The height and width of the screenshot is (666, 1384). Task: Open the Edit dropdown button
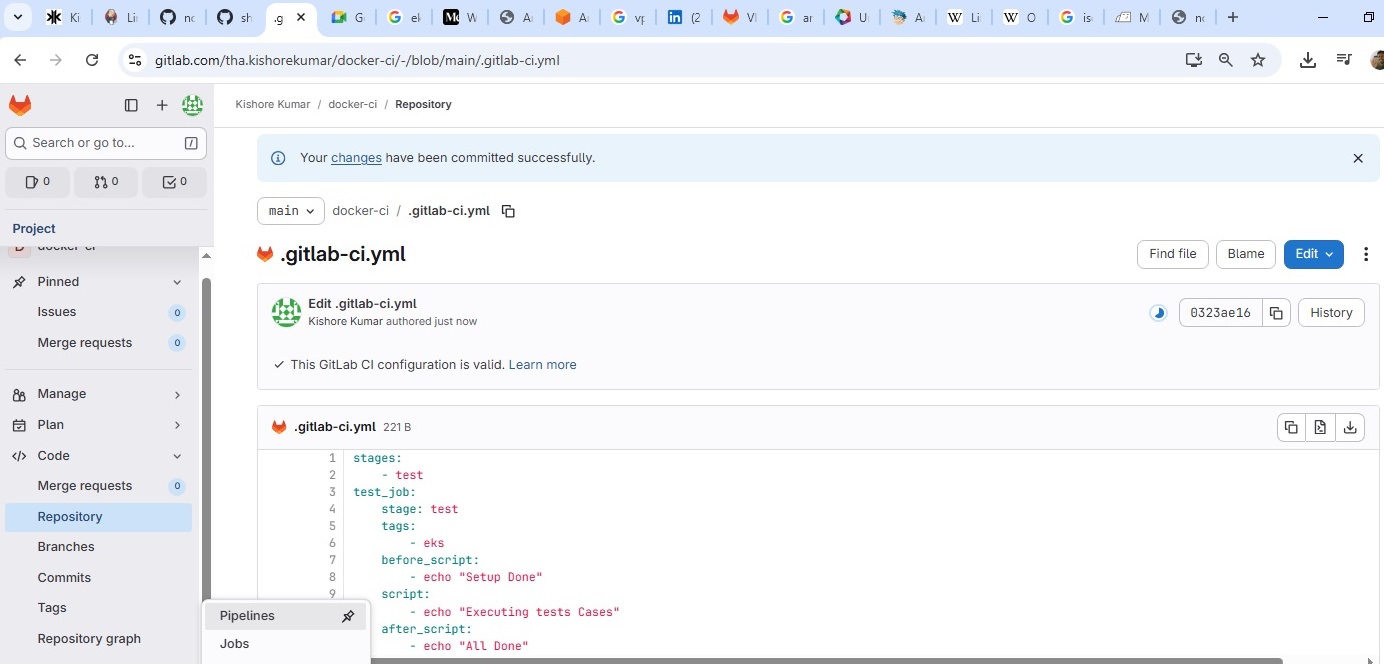click(x=1313, y=254)
